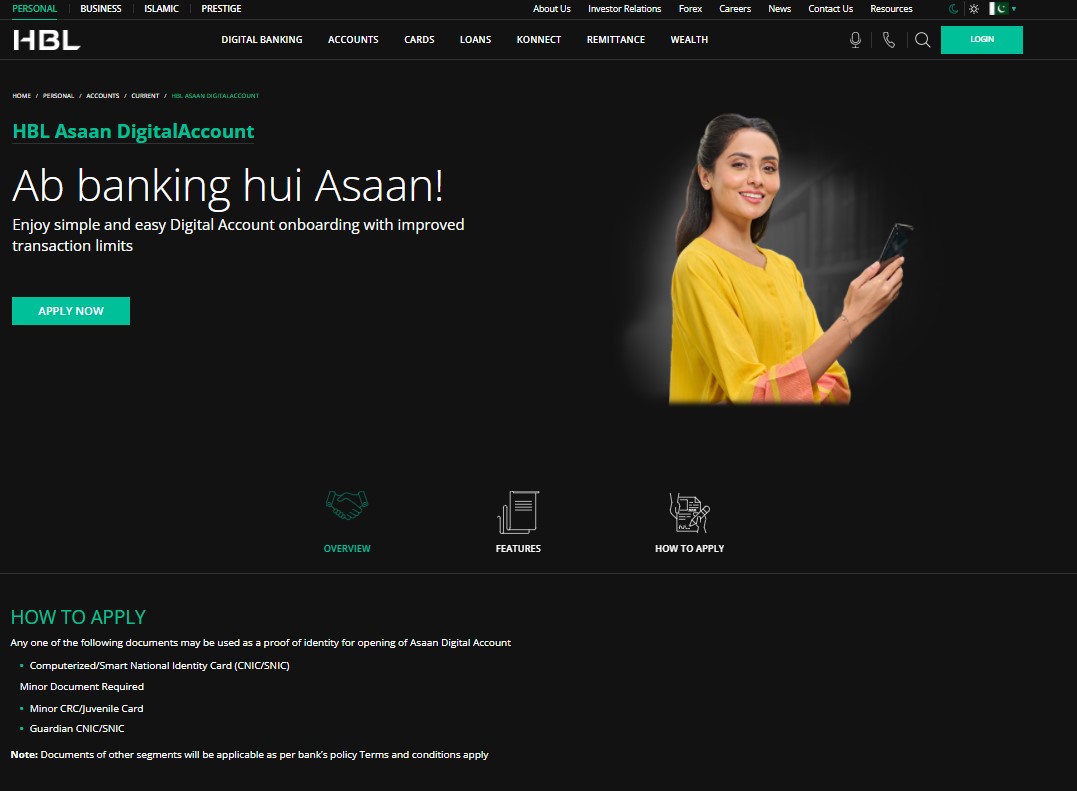Click the HBL logo
The width and height of the screenshot is (1077, 791).
click(47, 40)
